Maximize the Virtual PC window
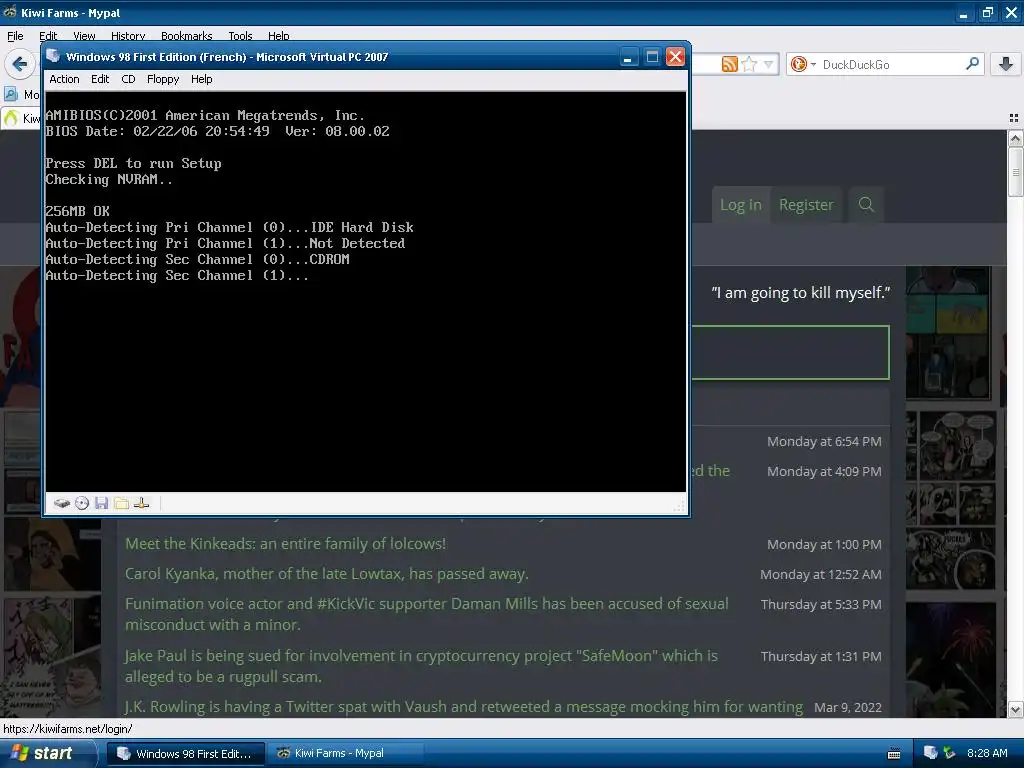Screen dimensions: 1024x768 coord(652,57)
